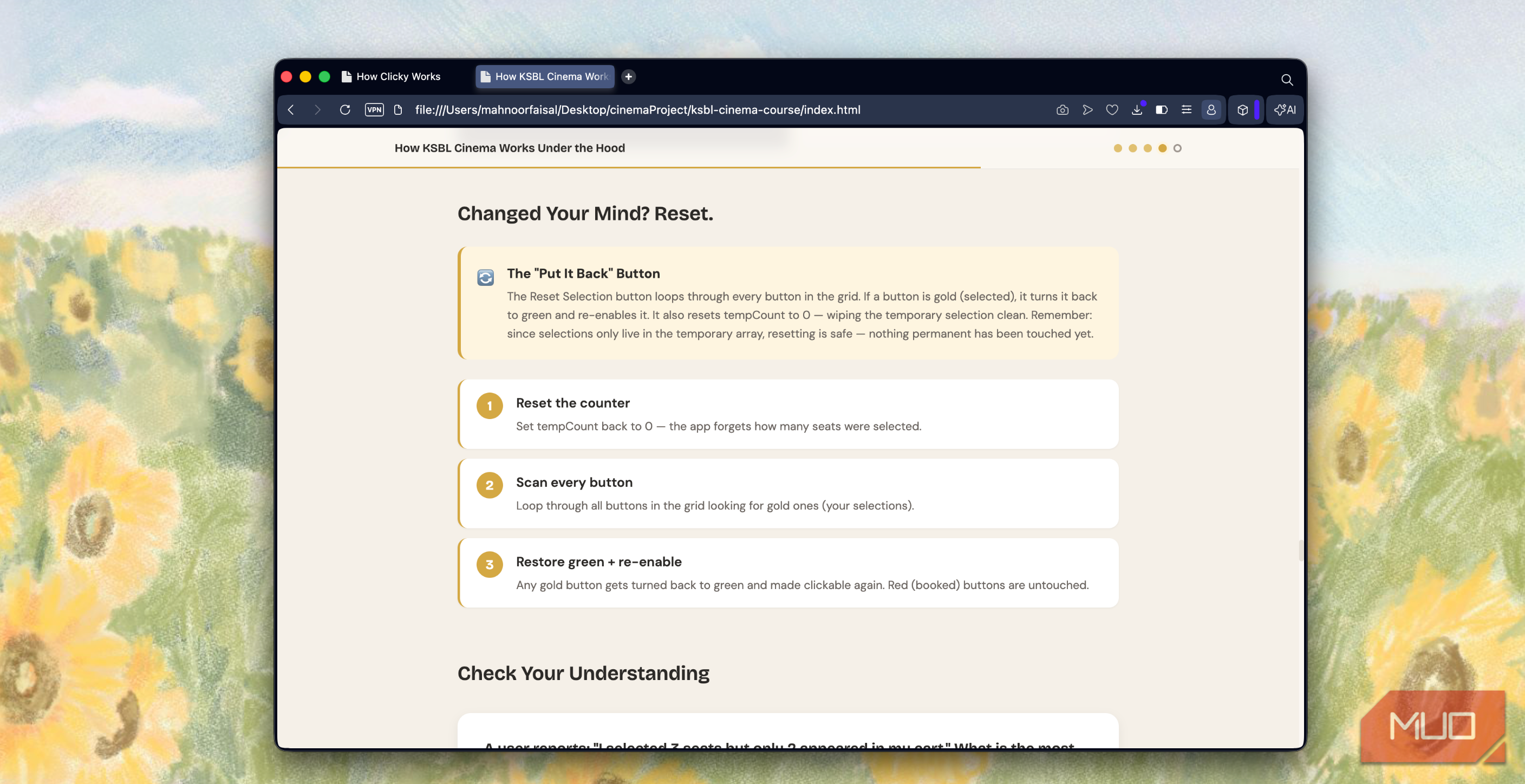The height and width of the screenshot is (784, 1525).
Task: Click the sidebar purple strip icon
Action: click(x=1257, y=110)
